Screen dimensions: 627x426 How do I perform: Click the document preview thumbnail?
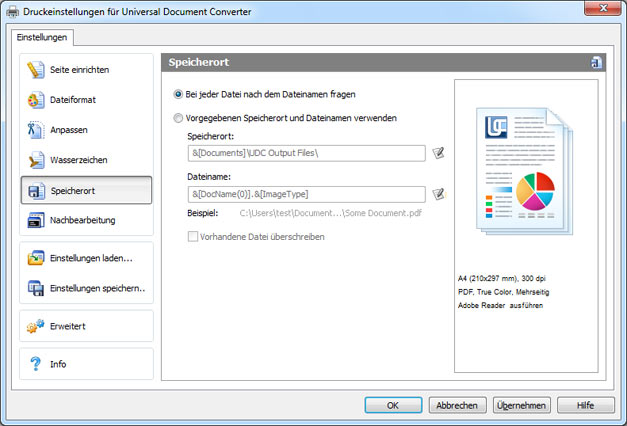(524, 171)
